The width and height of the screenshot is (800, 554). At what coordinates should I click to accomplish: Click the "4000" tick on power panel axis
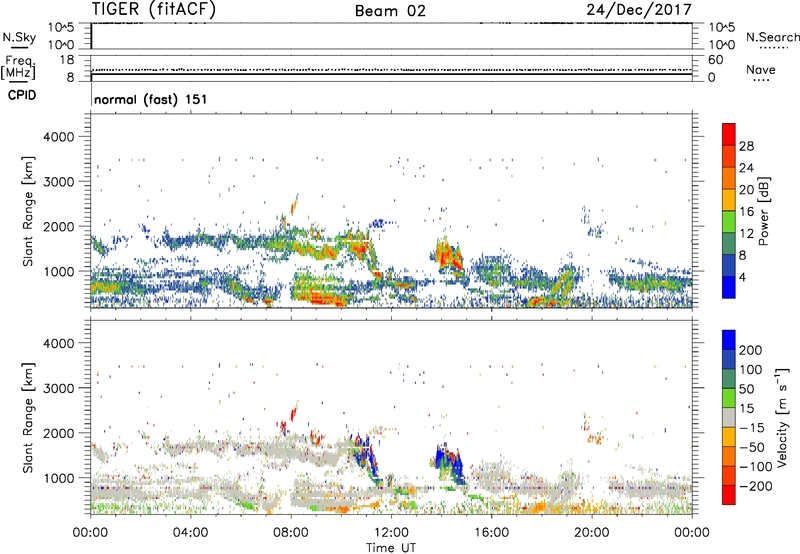[58, 137]
